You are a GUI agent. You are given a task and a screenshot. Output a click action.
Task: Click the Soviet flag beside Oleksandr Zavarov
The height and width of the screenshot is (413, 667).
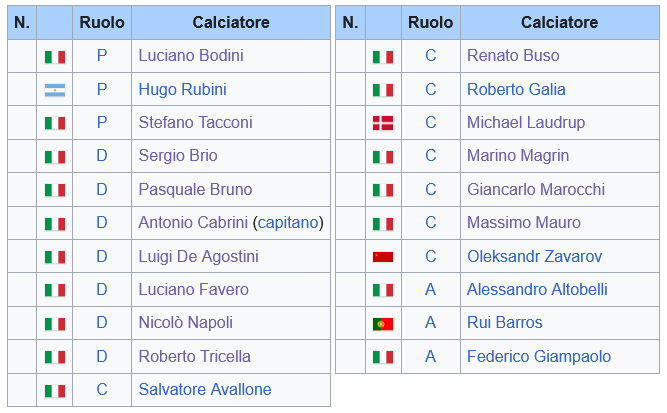pyautogui.click(x=382, y=257)
